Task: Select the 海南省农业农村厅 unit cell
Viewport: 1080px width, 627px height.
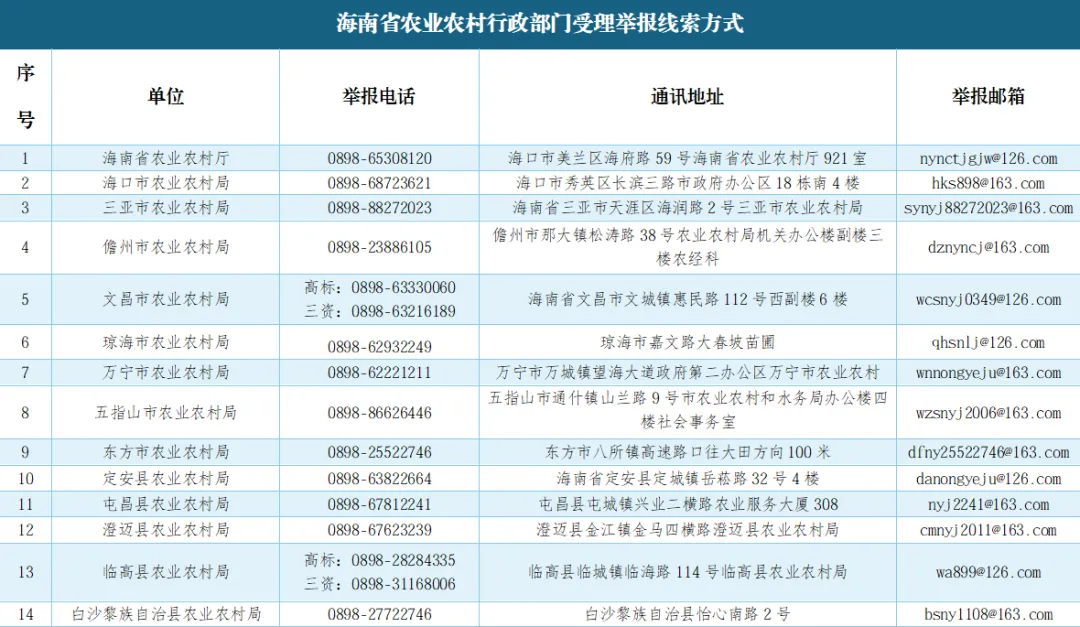Action: (166, 158)
